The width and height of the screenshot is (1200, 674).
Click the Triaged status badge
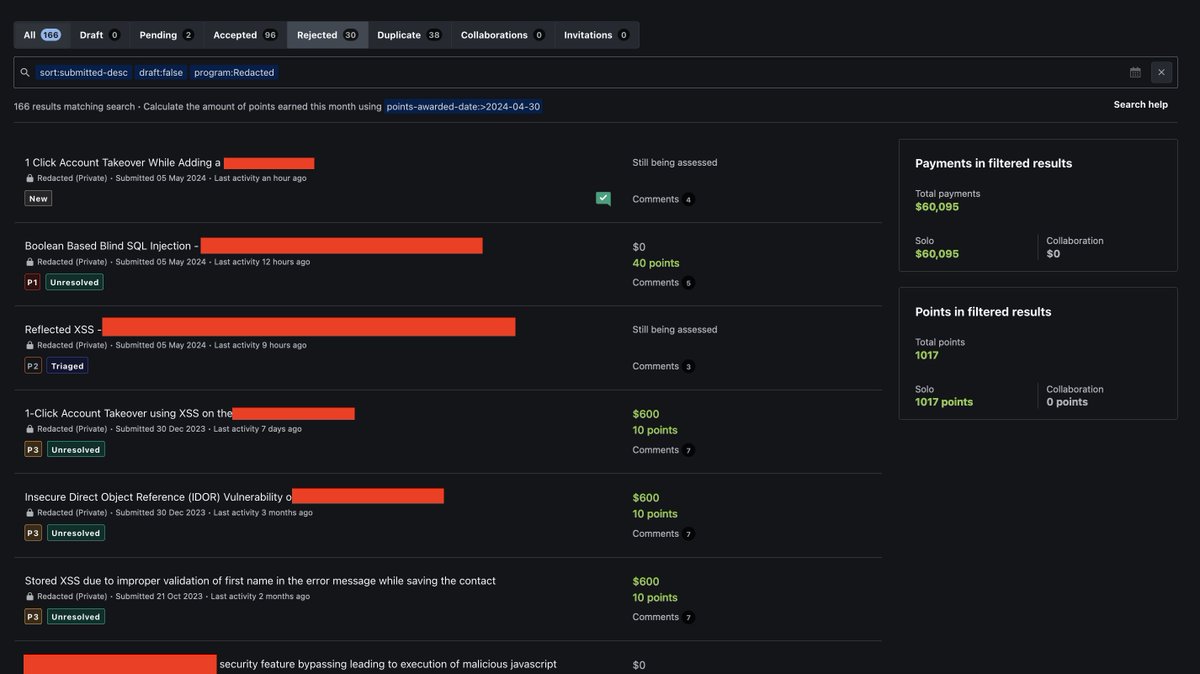(67, 366)
